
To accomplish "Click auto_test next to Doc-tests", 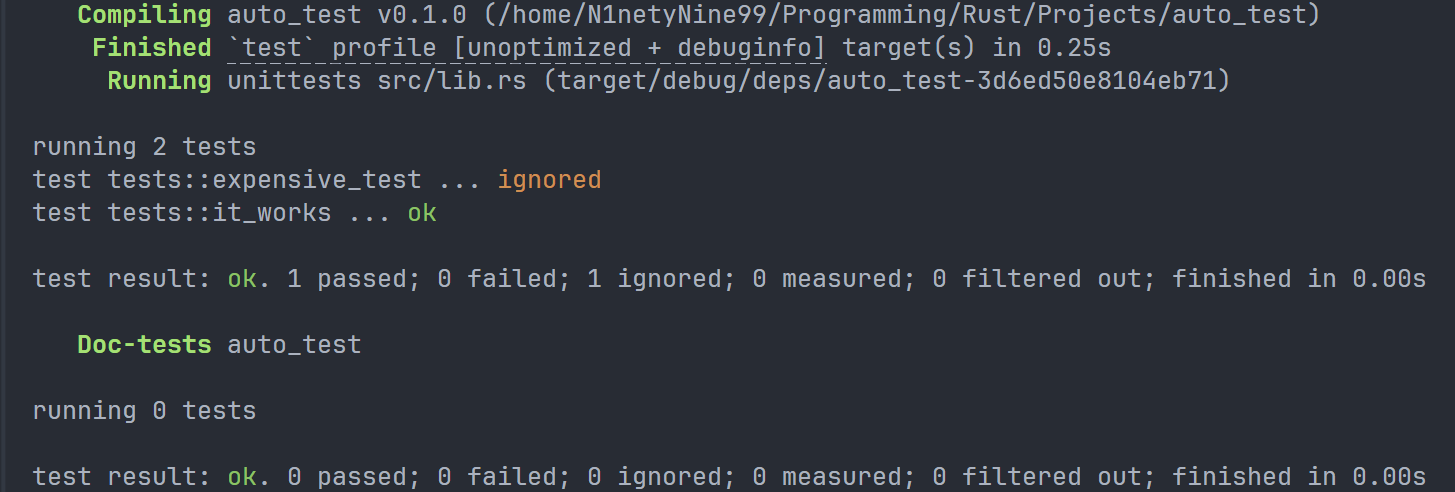I will pos(294,345).
